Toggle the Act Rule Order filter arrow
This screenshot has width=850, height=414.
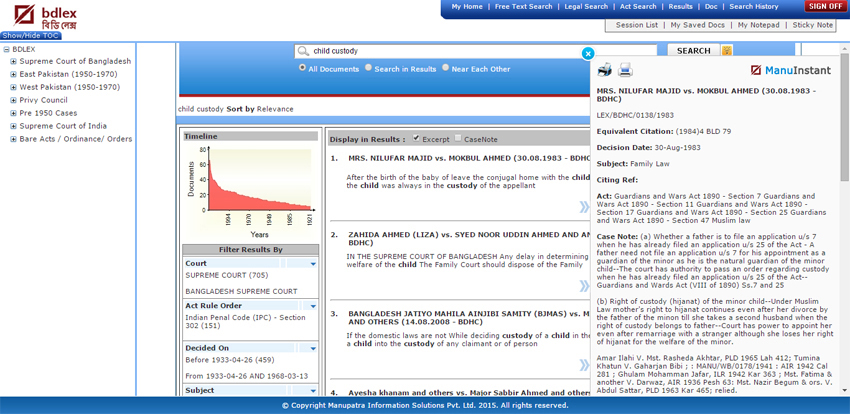tap(313, 306)
